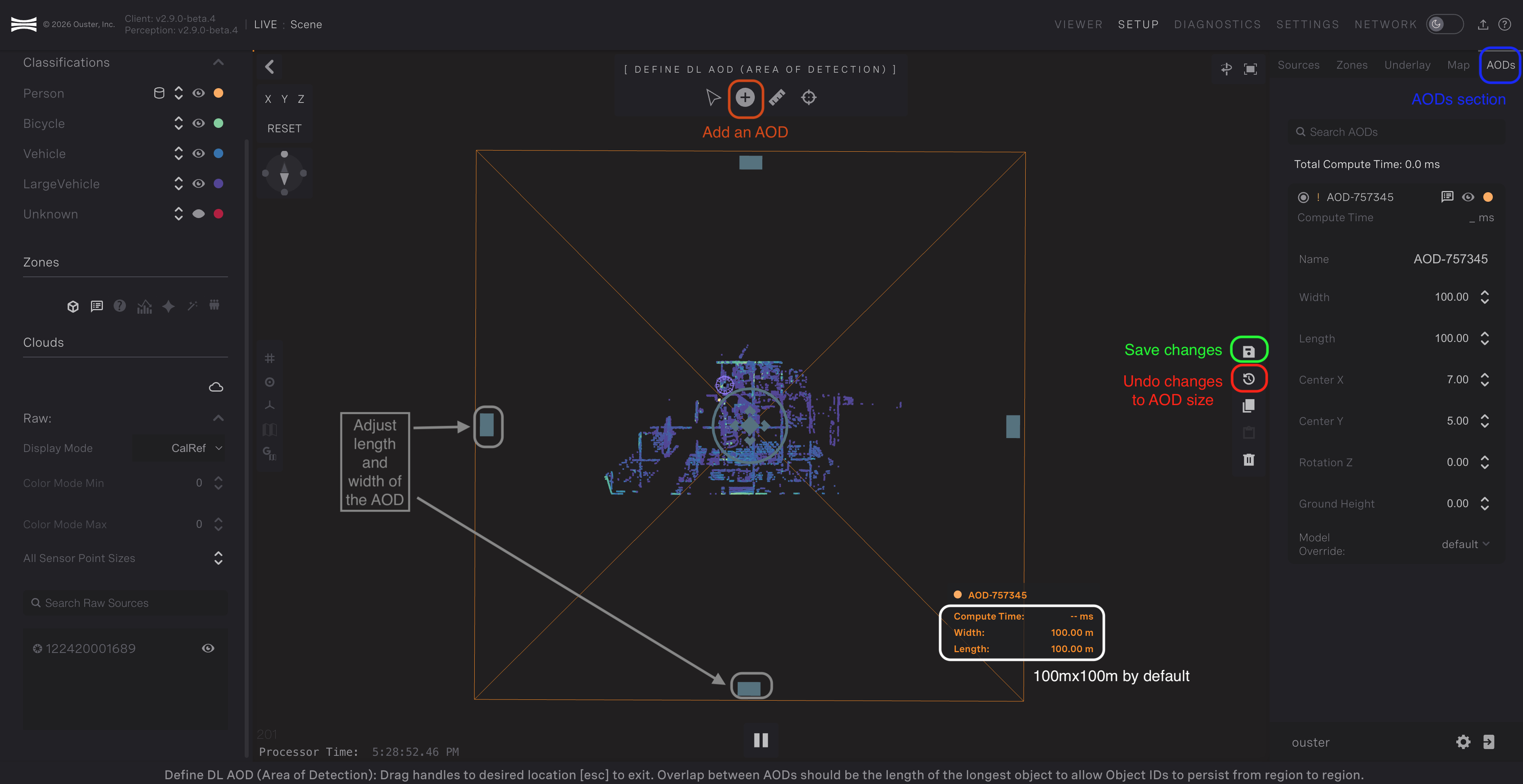Screen dimensions: 1523x784
Task: Click the copy AOD duplicate icon
Action: [1248, 406]
